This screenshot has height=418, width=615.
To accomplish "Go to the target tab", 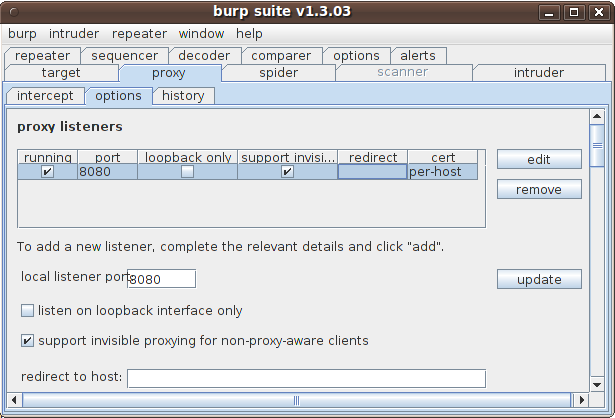I will (61, 73).
